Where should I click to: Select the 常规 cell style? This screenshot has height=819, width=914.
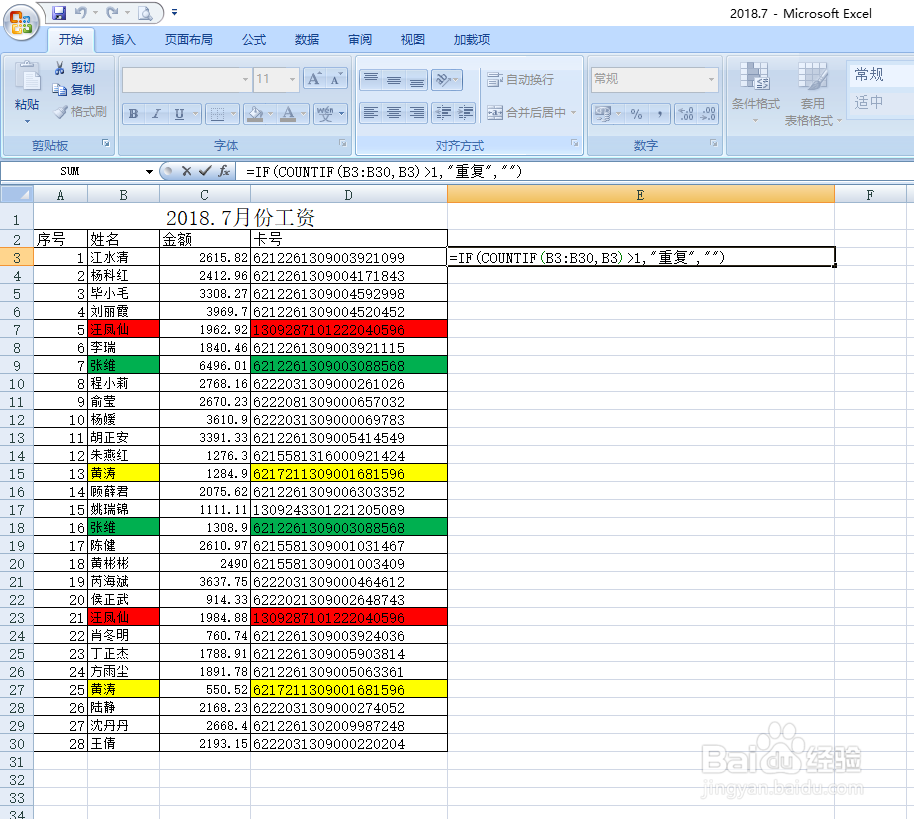[880, 75]
